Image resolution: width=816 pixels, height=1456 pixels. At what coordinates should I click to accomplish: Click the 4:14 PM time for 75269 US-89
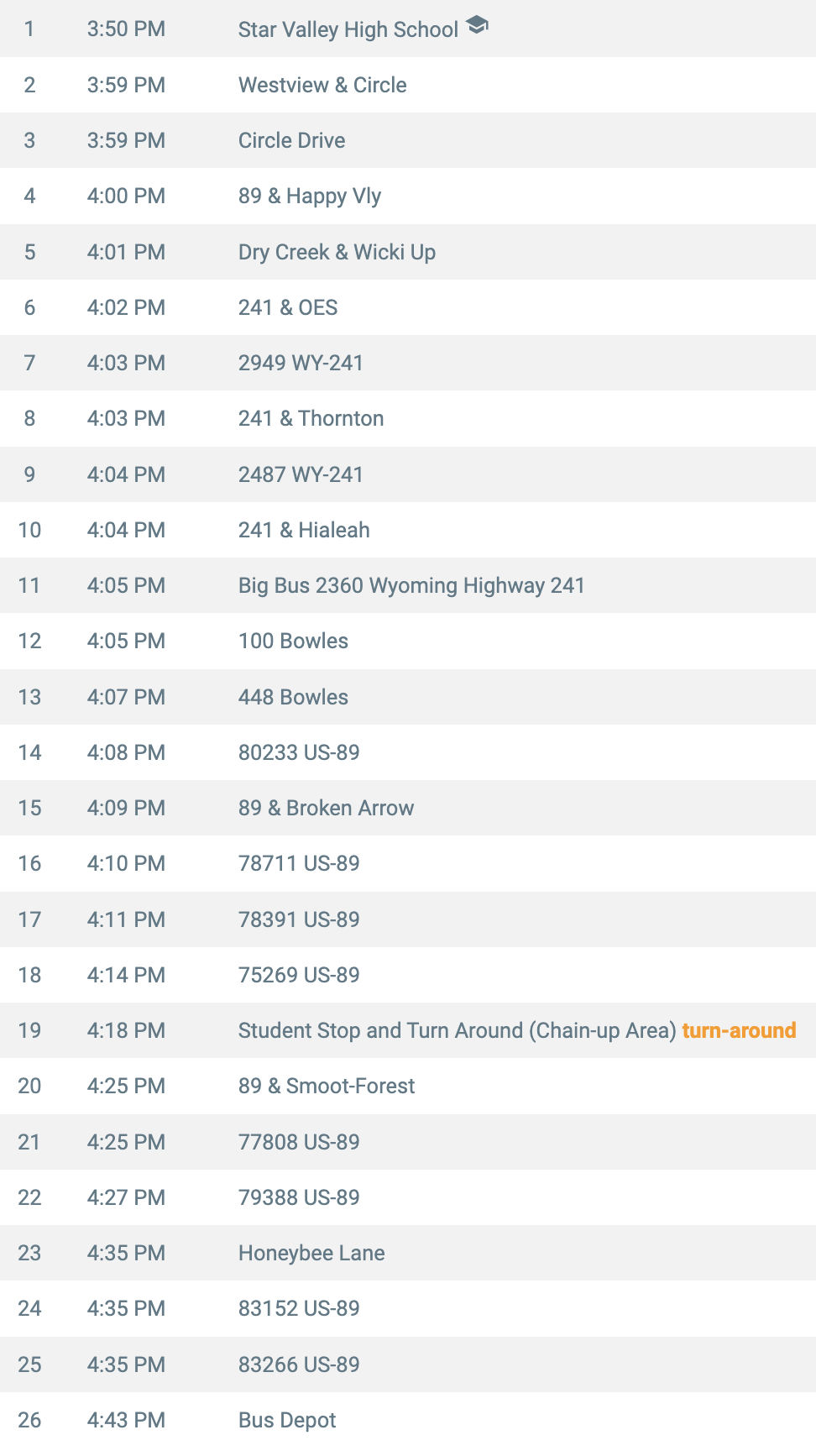pos(126,975)
